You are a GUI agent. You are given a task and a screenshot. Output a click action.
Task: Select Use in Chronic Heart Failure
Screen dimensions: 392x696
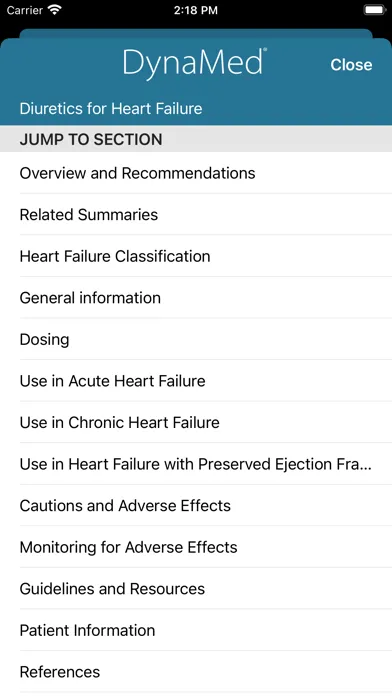196,423
